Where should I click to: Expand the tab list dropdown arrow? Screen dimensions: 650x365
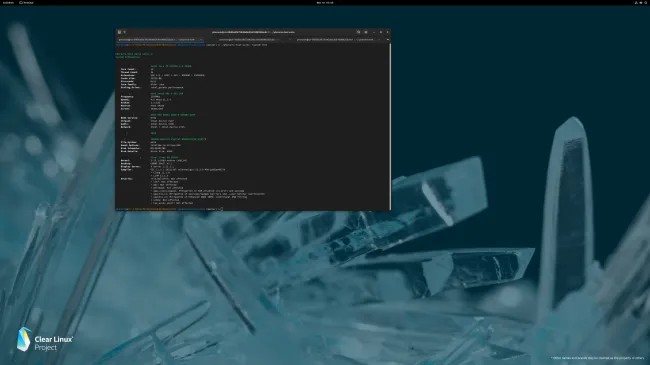coord(388,40)
